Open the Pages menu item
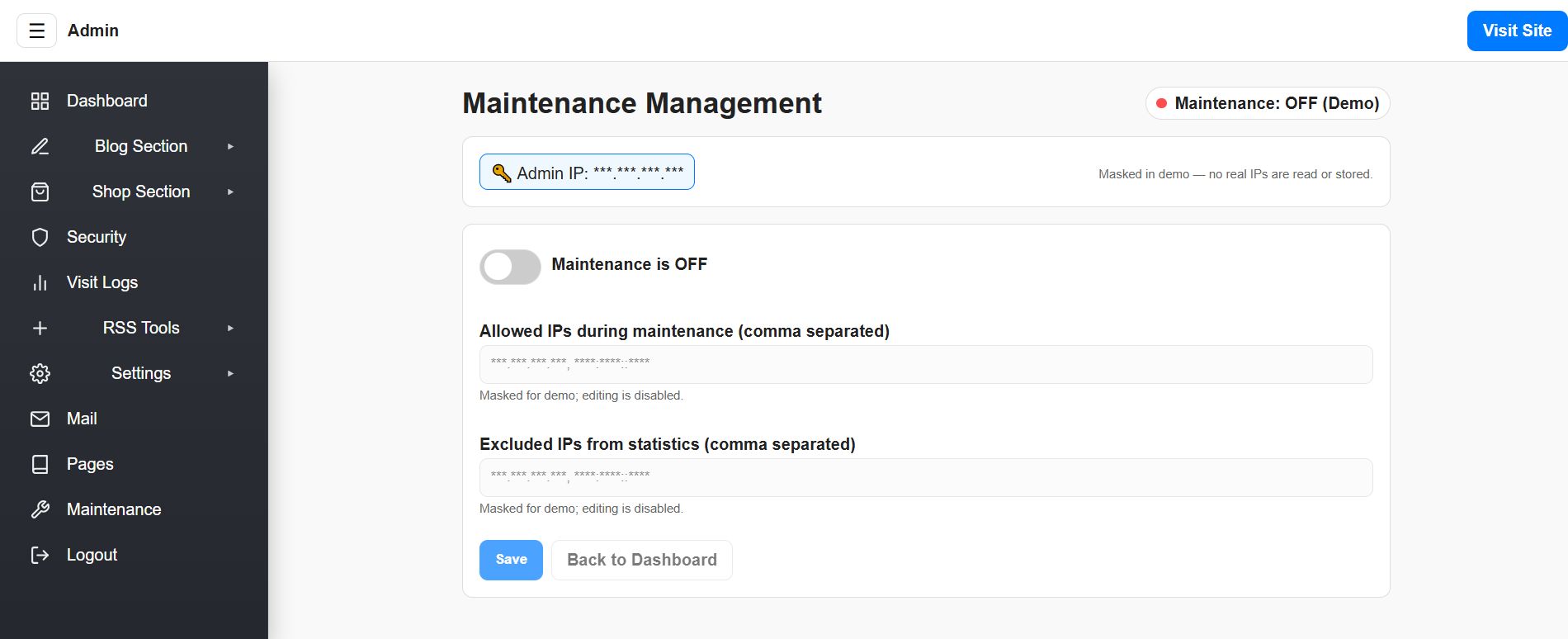The height and width of the screenshot is (639, 1568). [90, 464]
